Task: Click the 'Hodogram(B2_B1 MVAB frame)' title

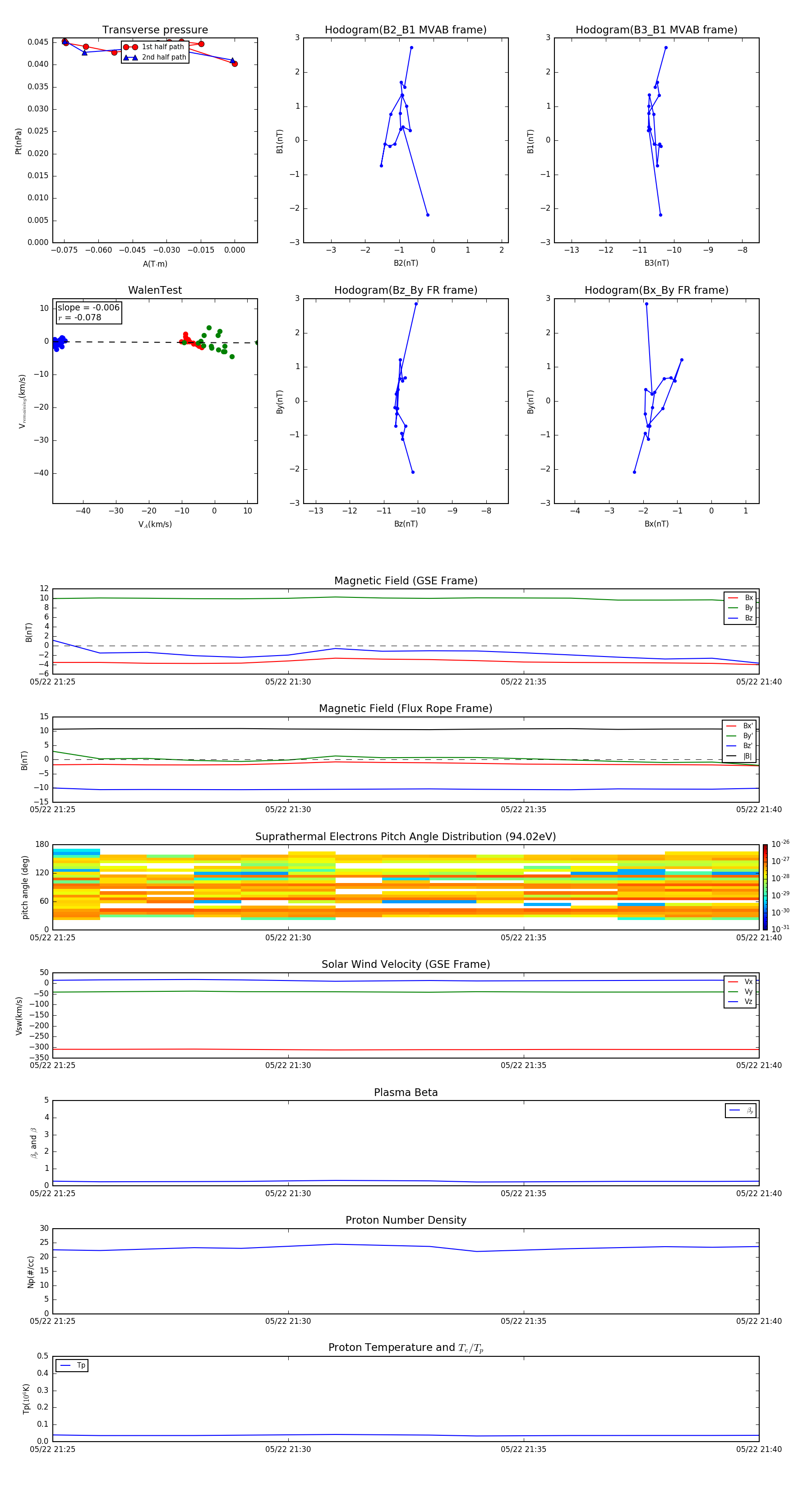Action: click(406, 30)
